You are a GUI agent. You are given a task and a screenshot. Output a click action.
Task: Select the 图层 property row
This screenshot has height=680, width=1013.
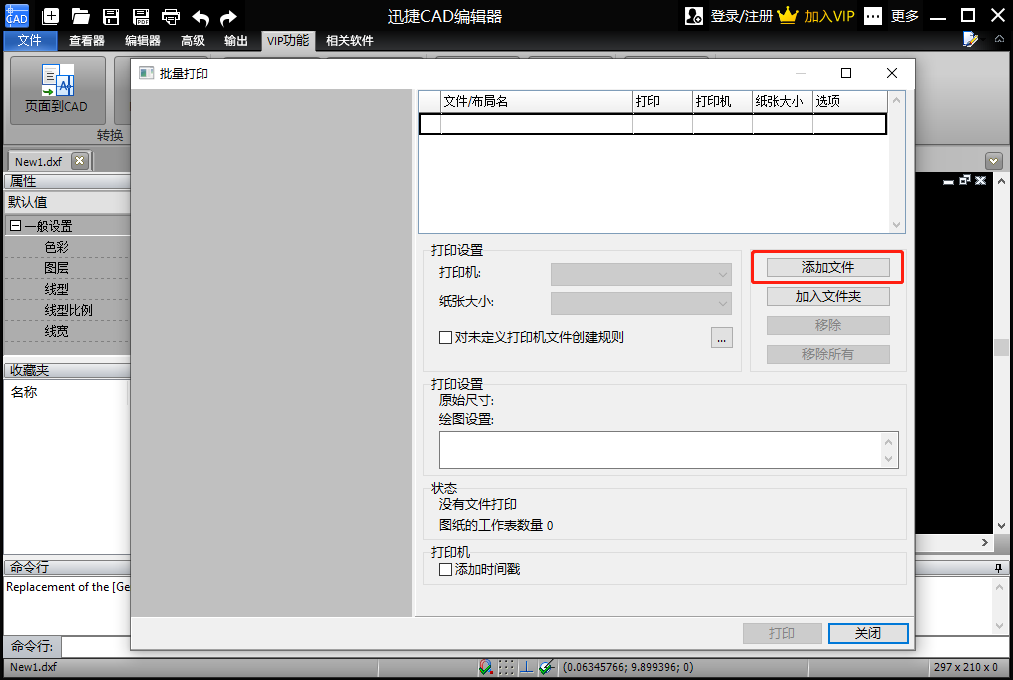click(x=68, y=268)
